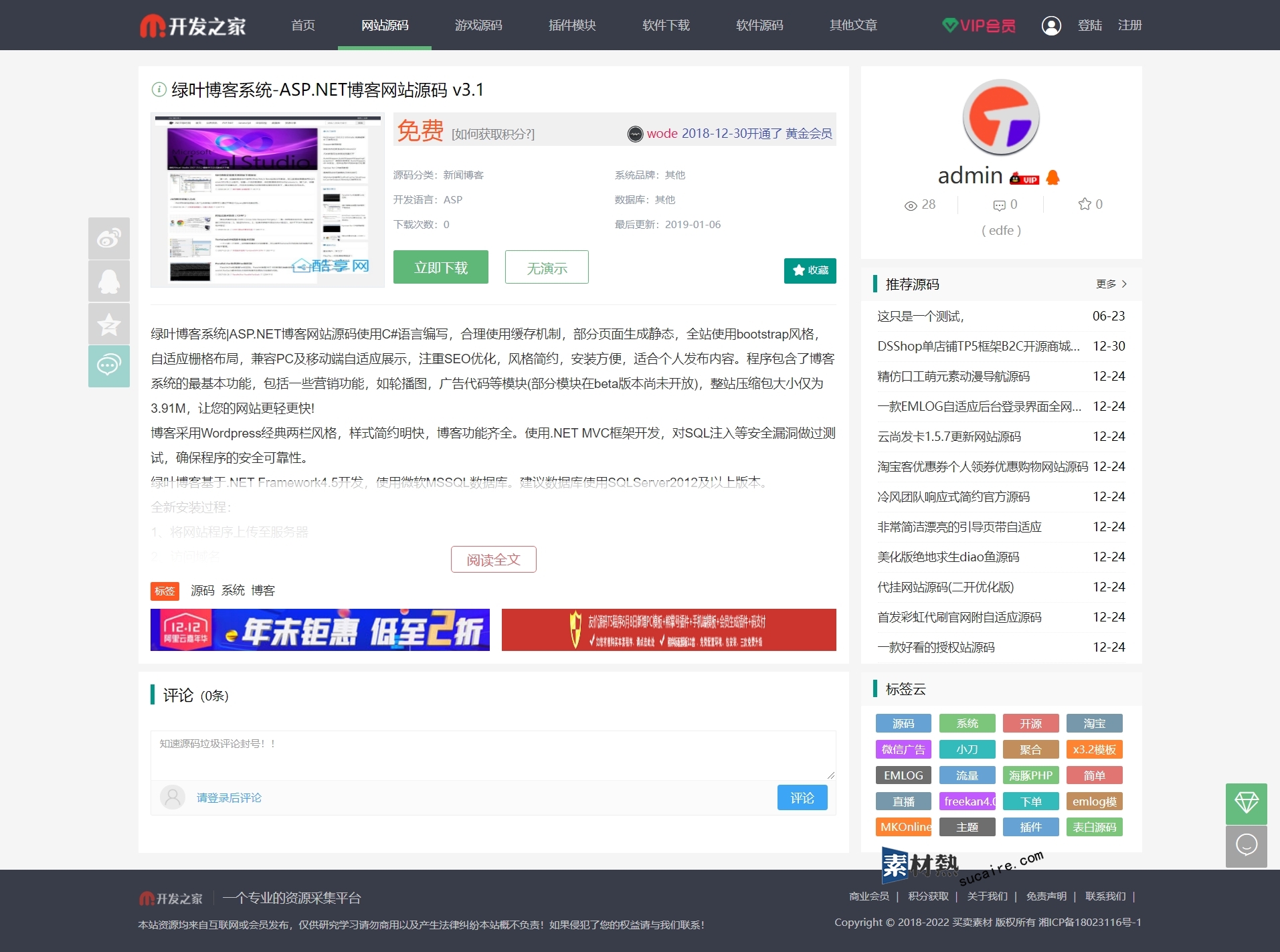The image size is (1280, 952).
Task: Share via the QQ sidebar icon
Action: pyautogui.click(x=109, y=281)
